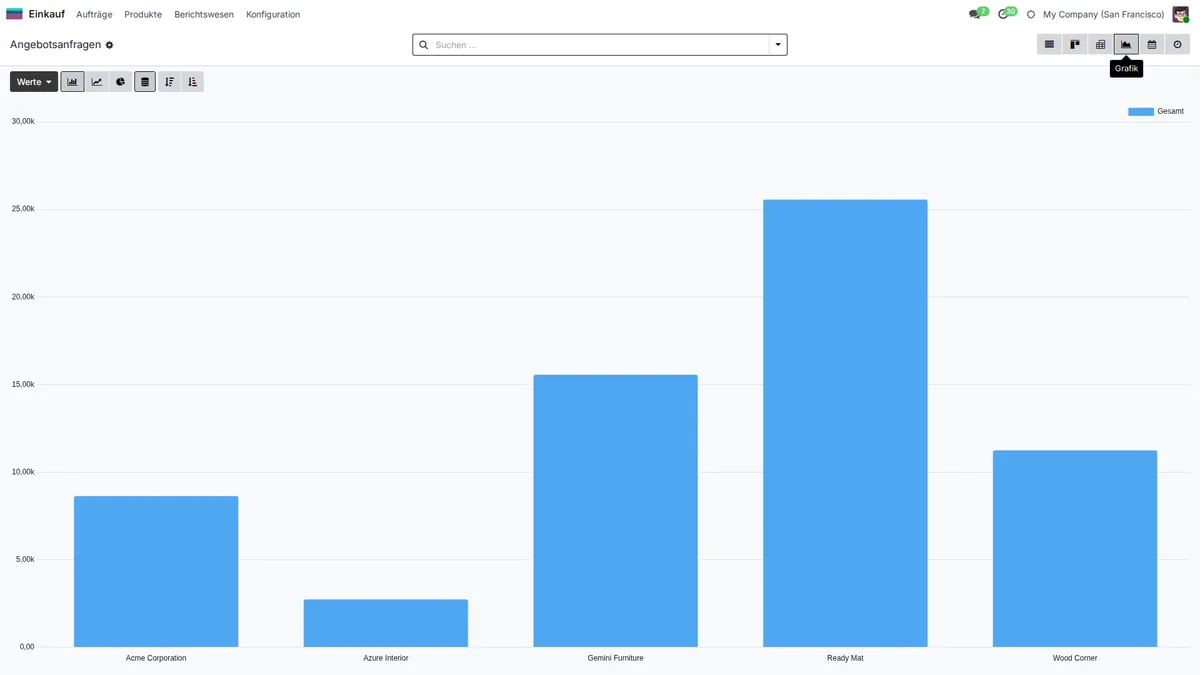Click the Einkauf app name
1200x675 pixels.
[47, 15]
